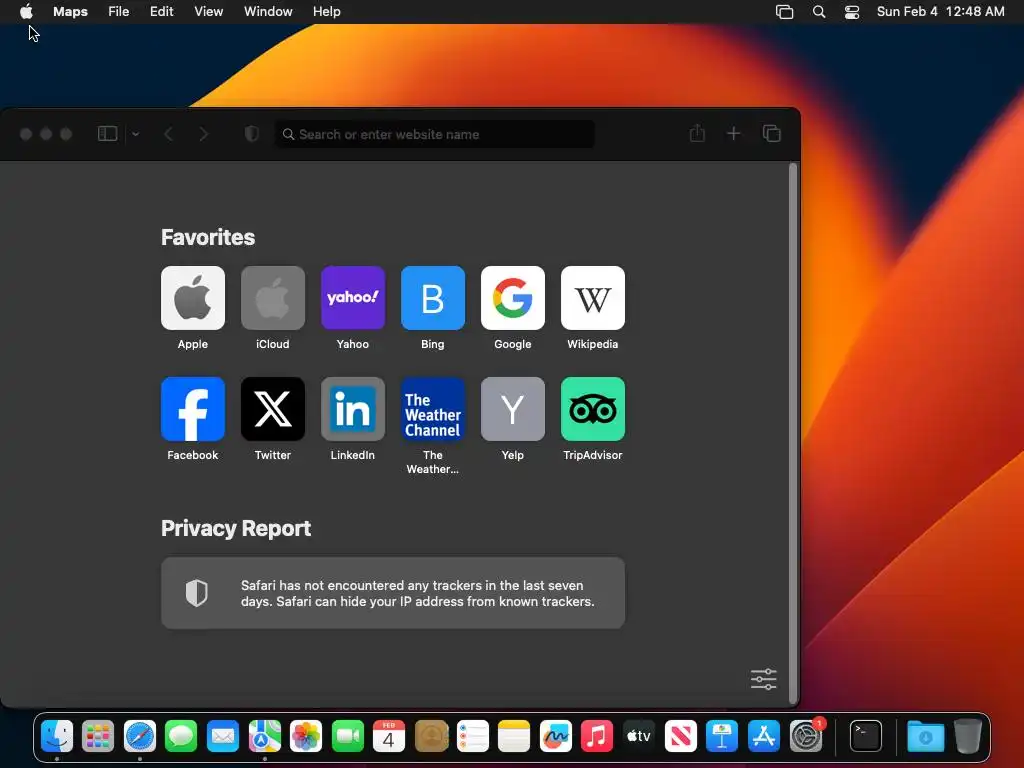Open the Wikipedia favorite

[593, 298]
